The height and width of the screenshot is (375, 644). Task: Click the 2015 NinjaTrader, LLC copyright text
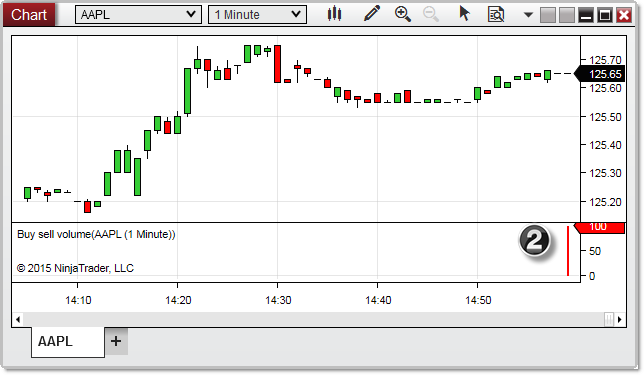pos(75,268)
